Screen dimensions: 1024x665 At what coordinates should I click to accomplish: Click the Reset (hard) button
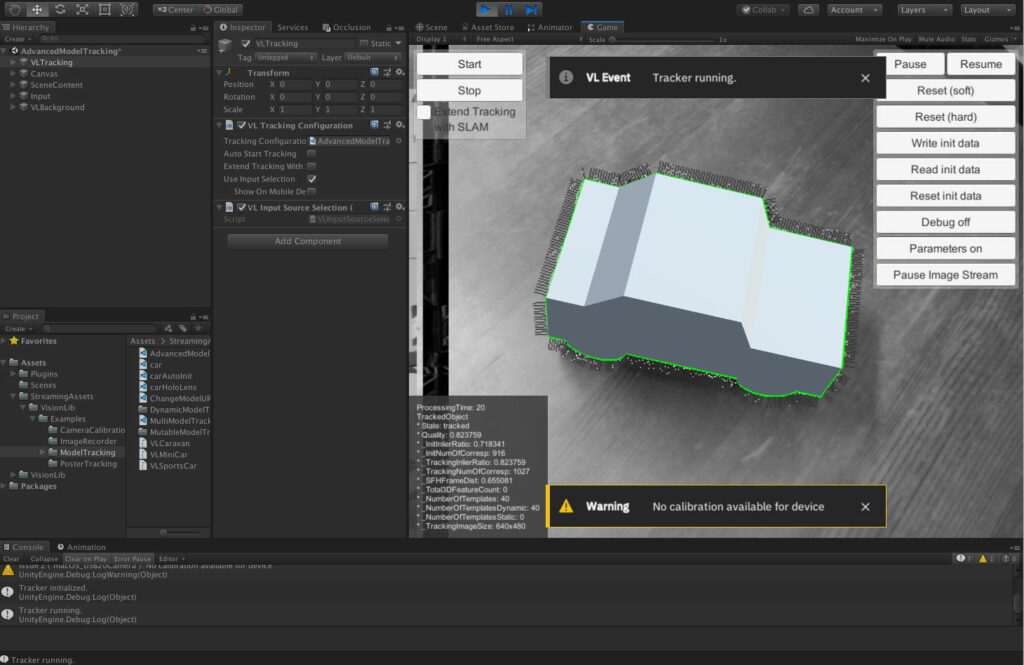click(x=945, y=117)
